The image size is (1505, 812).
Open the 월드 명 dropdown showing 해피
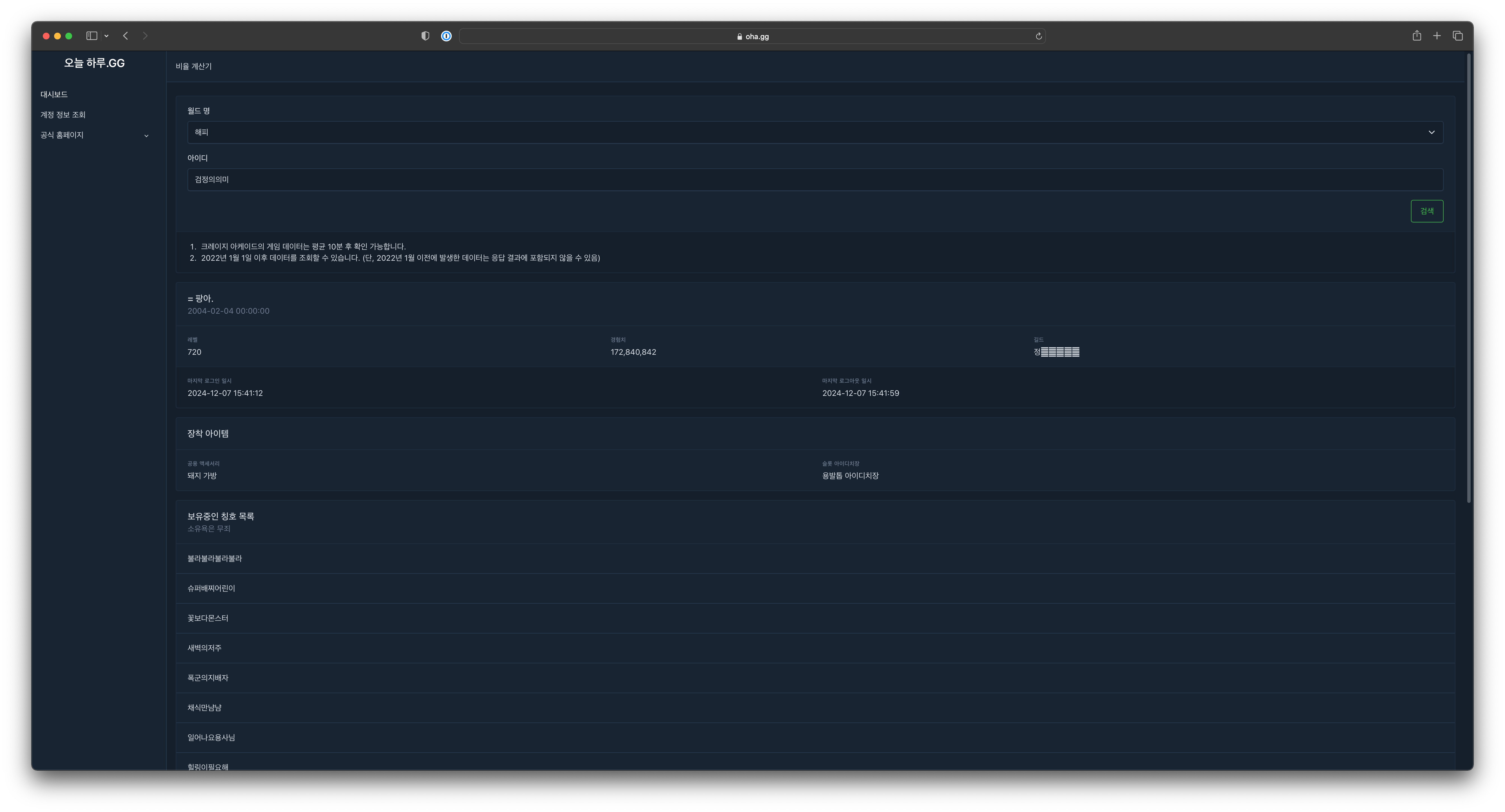pos(814,133)
